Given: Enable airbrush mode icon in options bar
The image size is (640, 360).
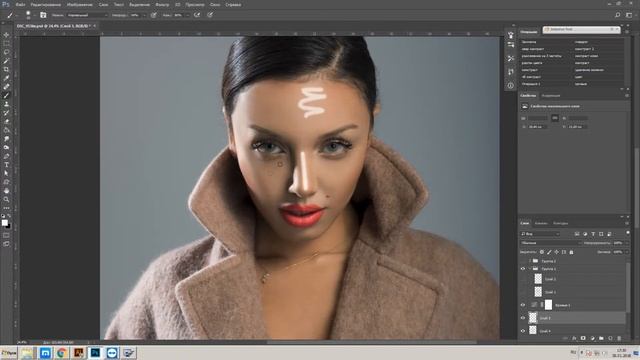Looking at the screenshot, I should 197,15.
